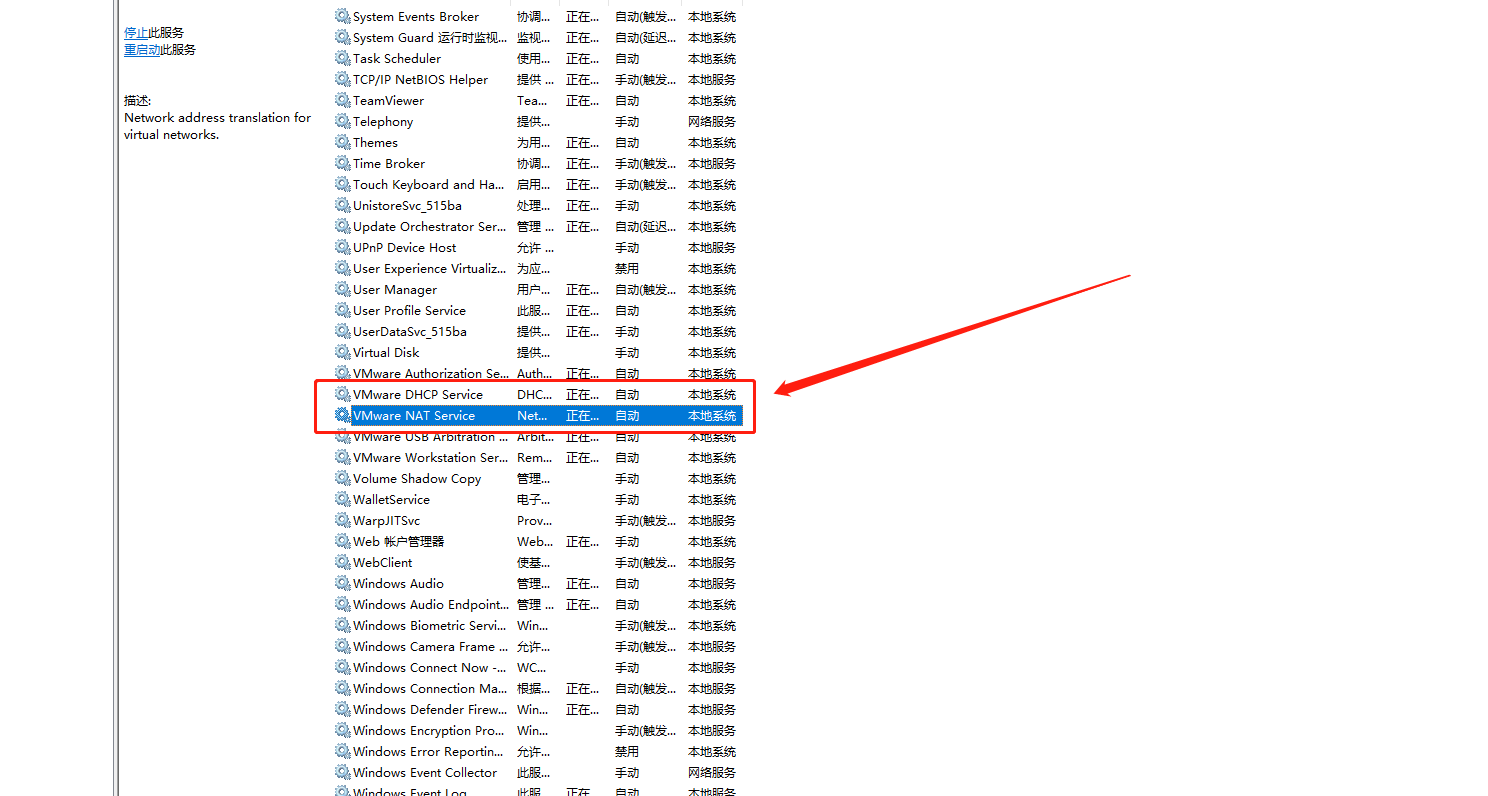
Task: Click the Time Broker gear icon
Action: click(x=343, y=164)
